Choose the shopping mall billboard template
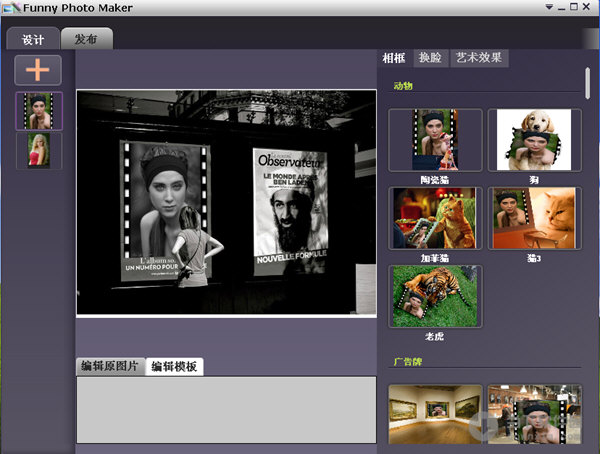Image resolution: width=600 pixels, height=454 pixels. coord(535,415)
